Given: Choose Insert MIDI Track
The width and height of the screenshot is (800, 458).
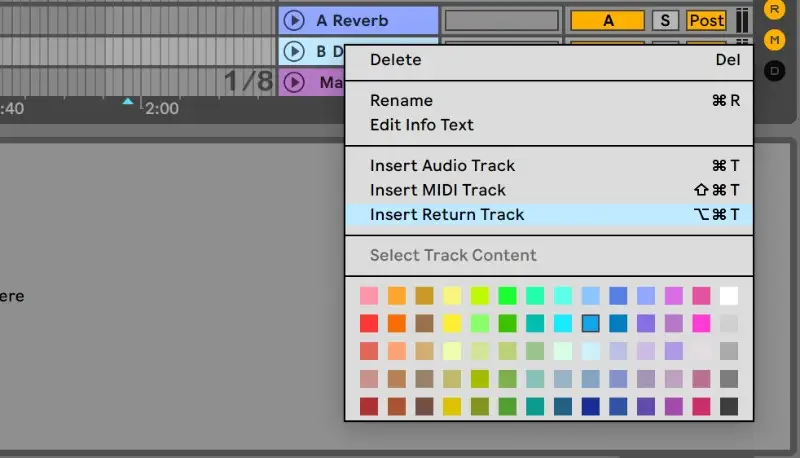Looking at the screenshot, I should [438, 190].
